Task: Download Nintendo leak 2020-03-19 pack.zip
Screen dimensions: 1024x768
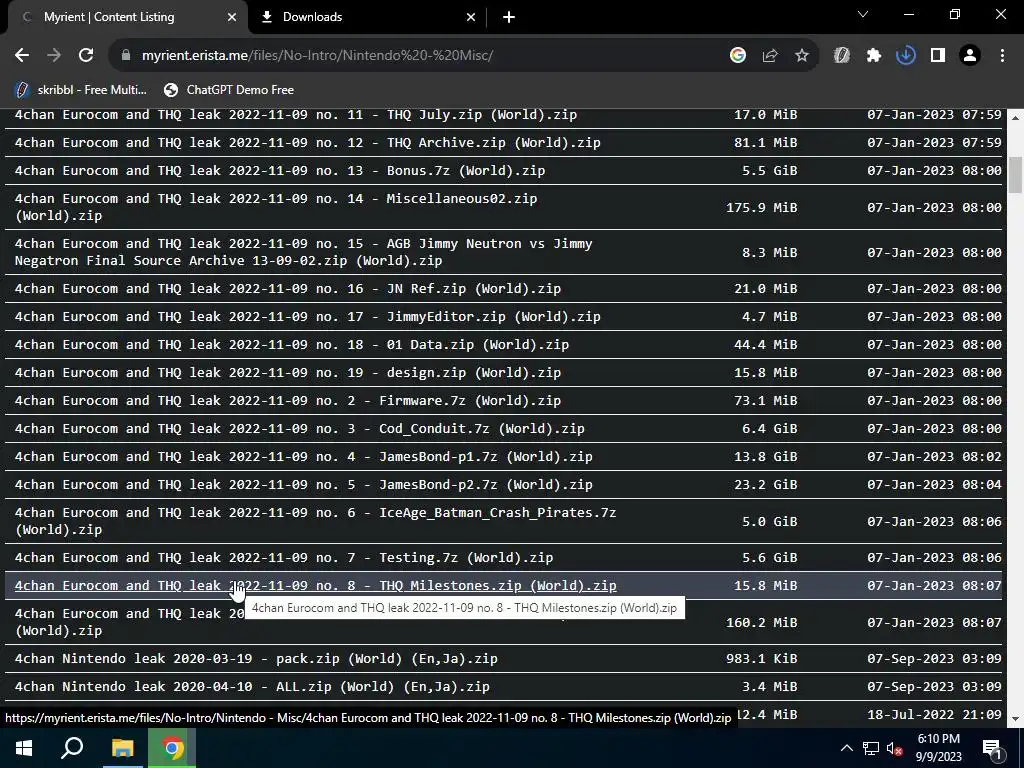Action: (255, 659)
